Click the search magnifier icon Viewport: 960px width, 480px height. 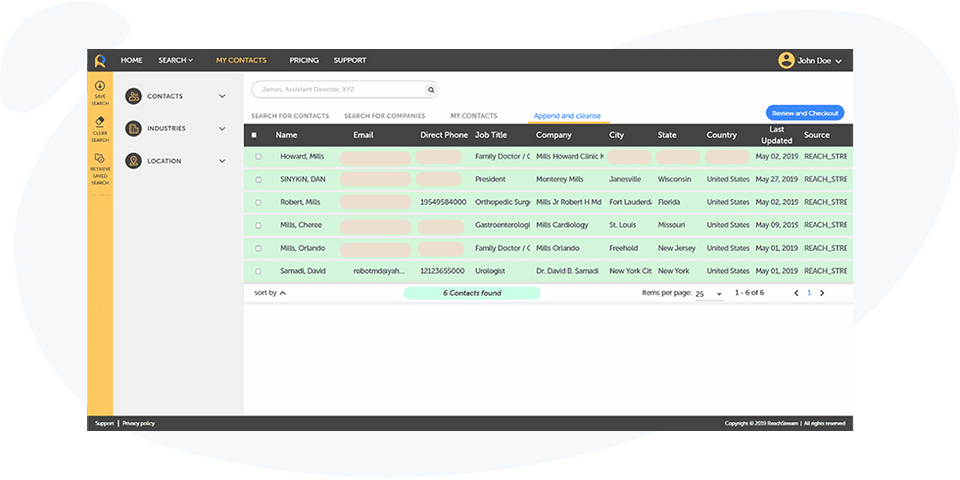[431, 89]
